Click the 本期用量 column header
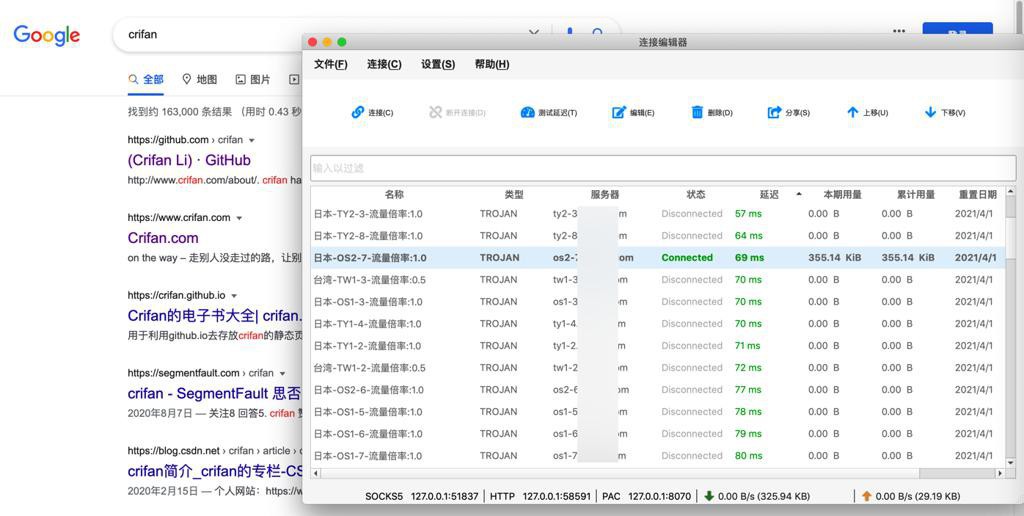This screenshot has width=1024, height=516. (842, 195)
